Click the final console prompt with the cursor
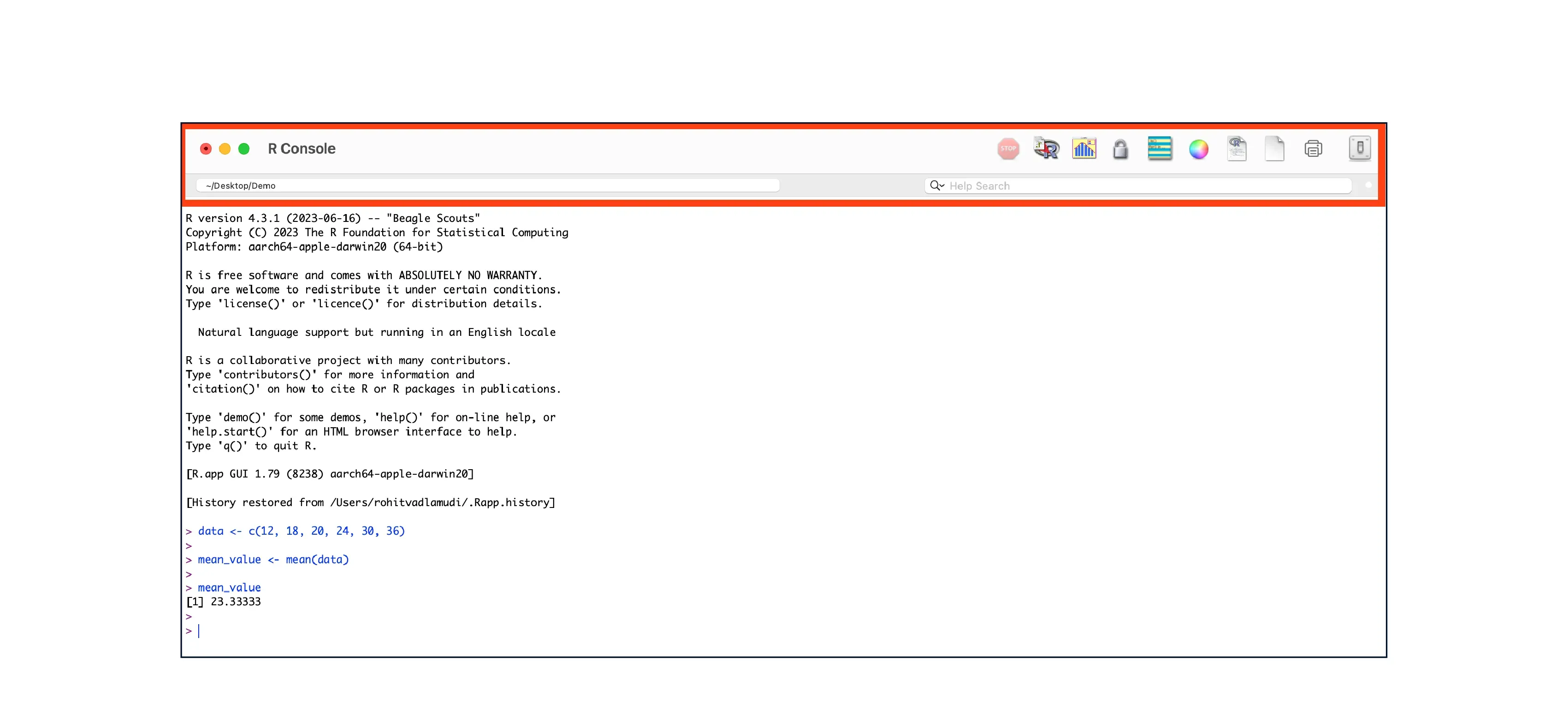1568x704 pixels. pos(193,631)
